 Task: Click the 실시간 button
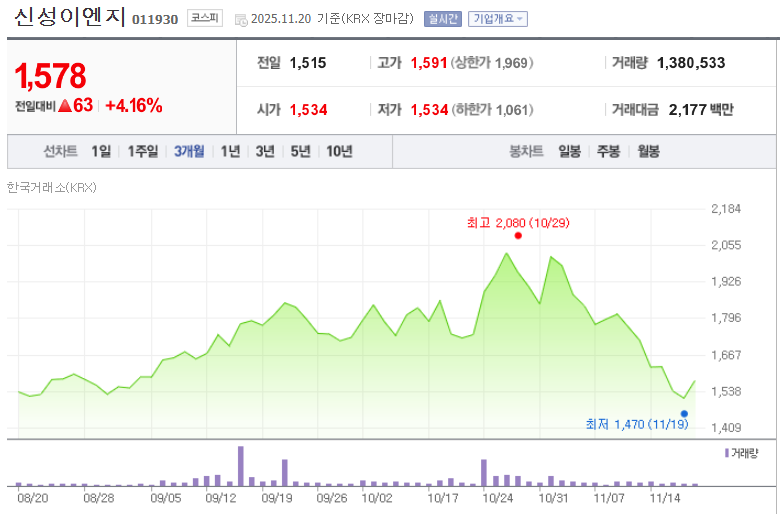pyautogui.click(x=443, y=19)
